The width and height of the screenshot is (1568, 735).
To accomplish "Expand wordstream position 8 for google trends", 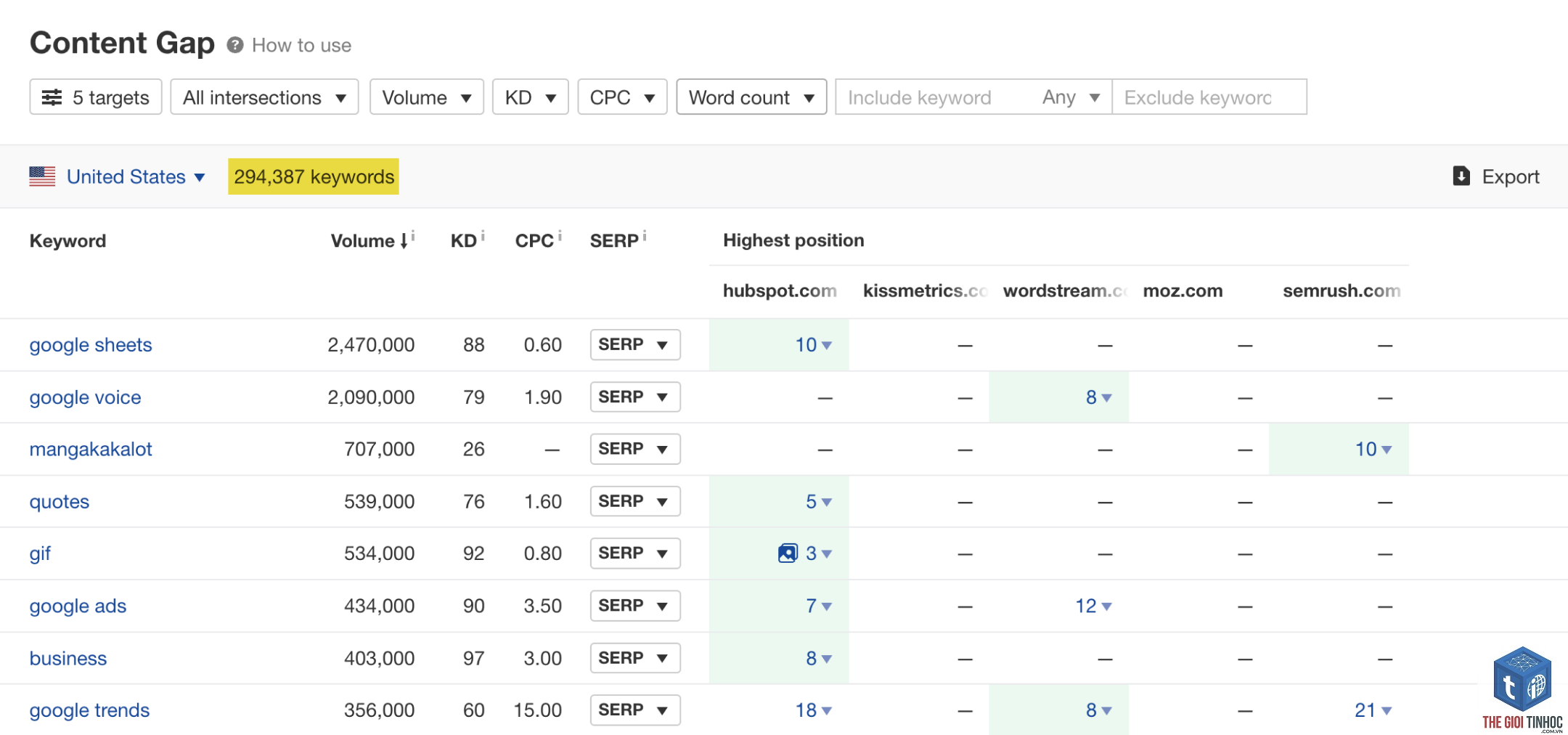I will 1098,710.
